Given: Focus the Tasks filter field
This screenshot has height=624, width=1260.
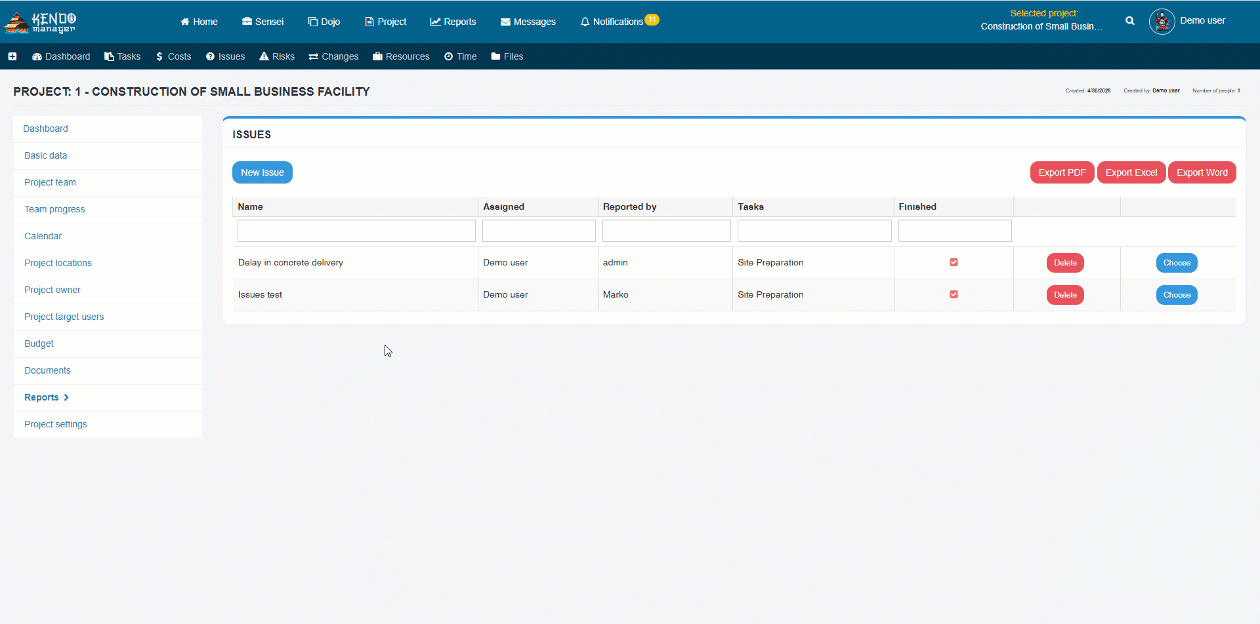Looking at the screenshot, I should click(814, 231).
